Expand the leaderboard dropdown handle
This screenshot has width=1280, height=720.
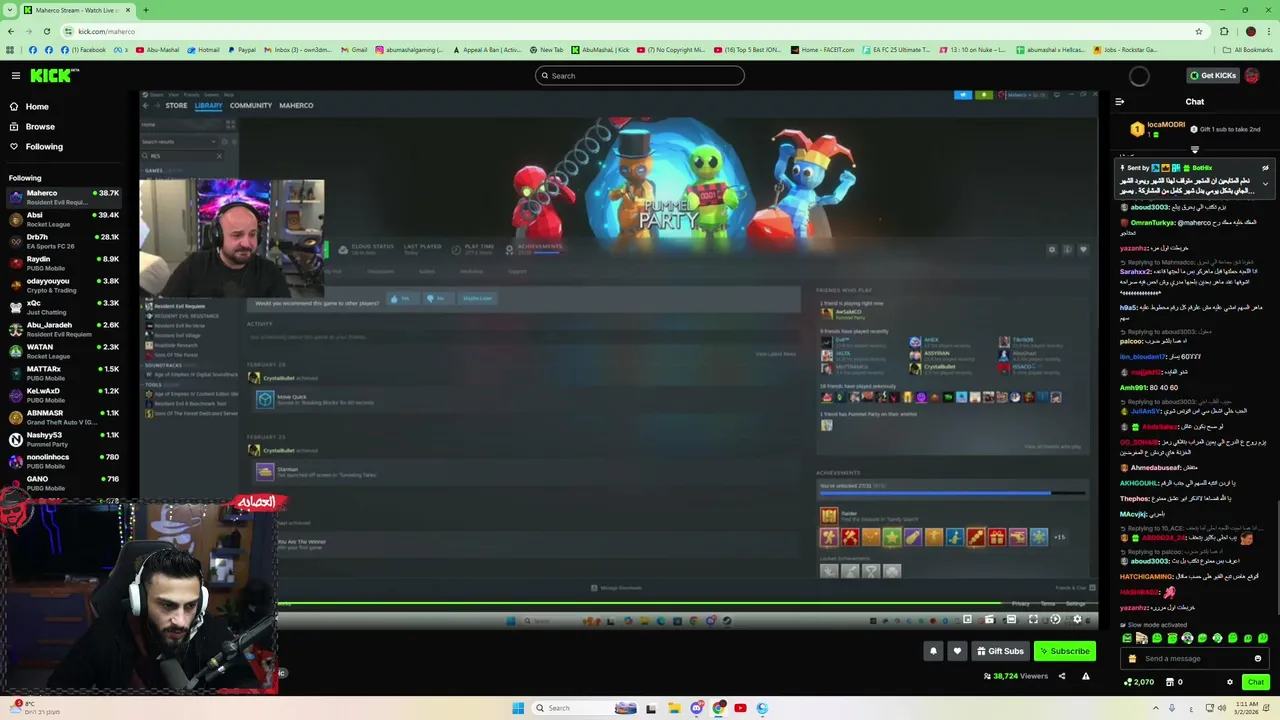pos(1194,150)
